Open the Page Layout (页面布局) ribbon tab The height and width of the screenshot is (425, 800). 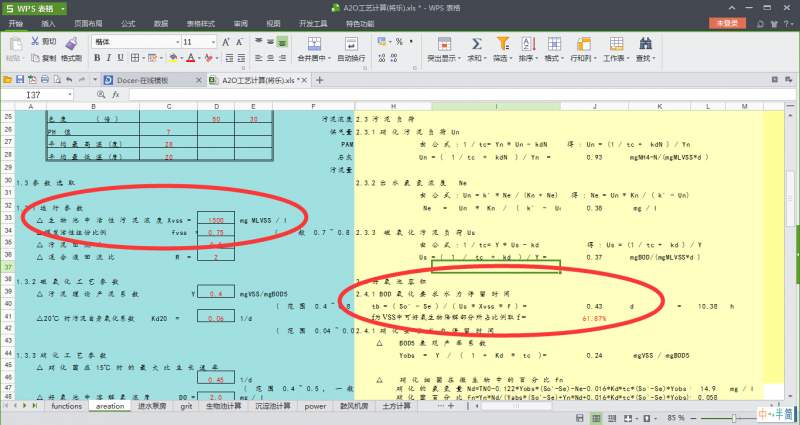click(88, 23)
